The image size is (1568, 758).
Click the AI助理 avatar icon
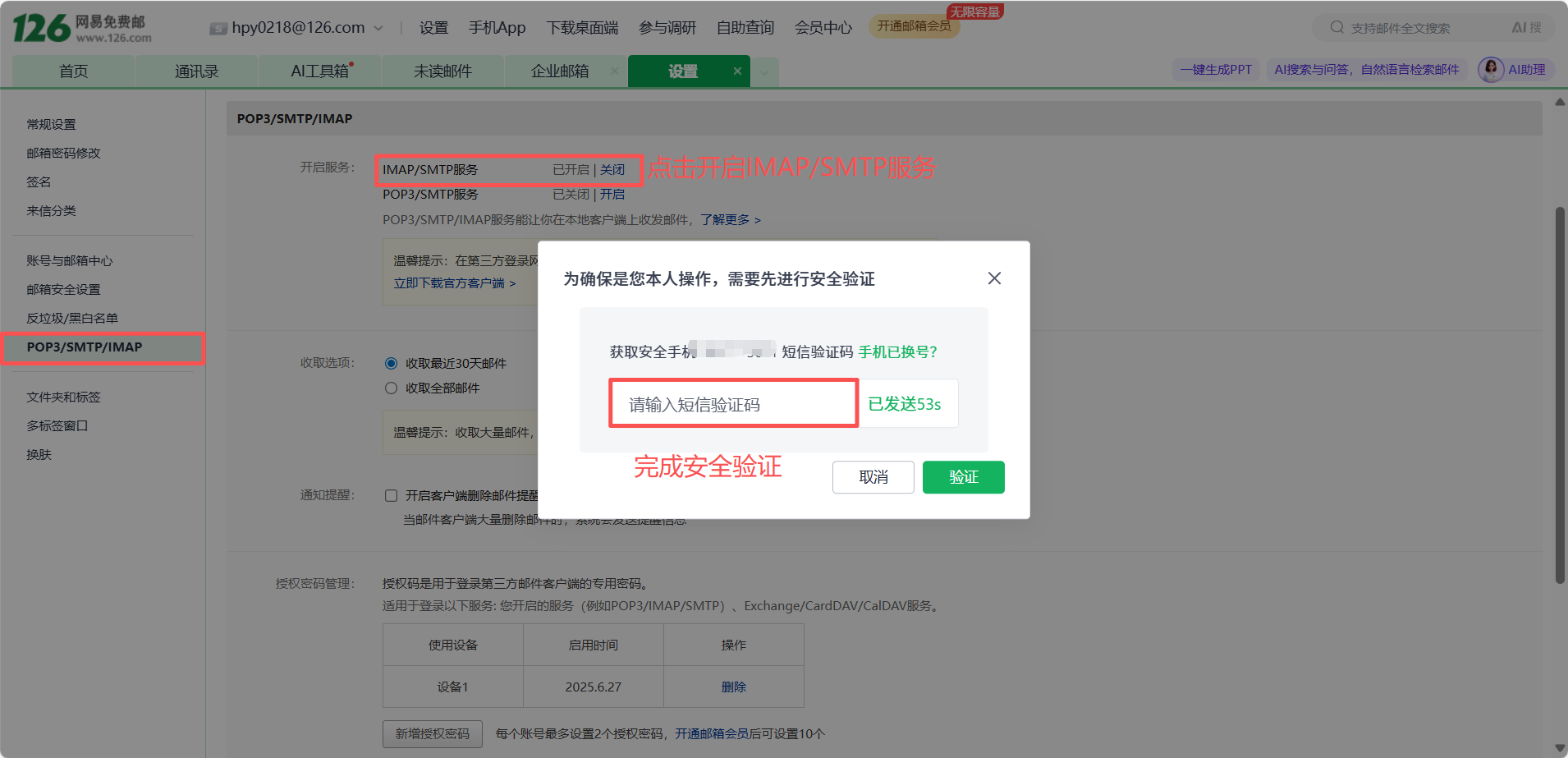[x=1491, y=70]
